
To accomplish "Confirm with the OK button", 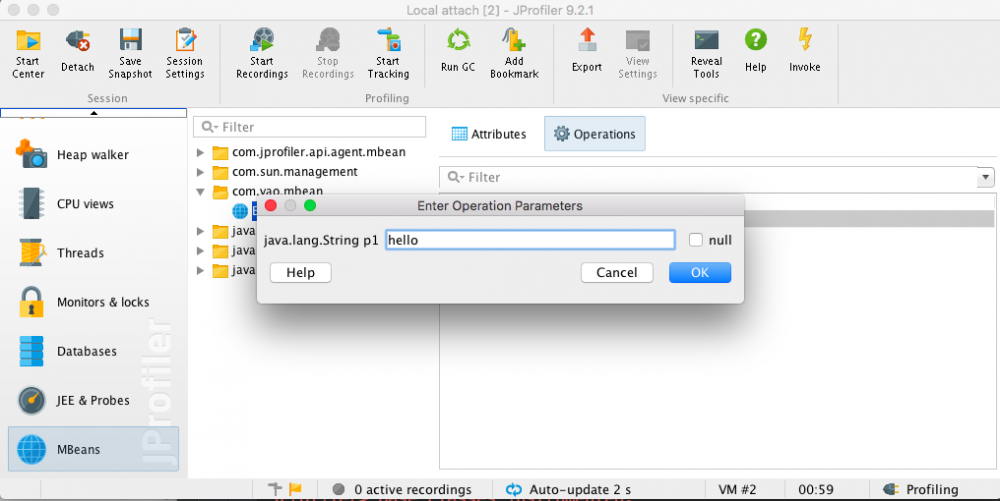I will tap(700, 272).
